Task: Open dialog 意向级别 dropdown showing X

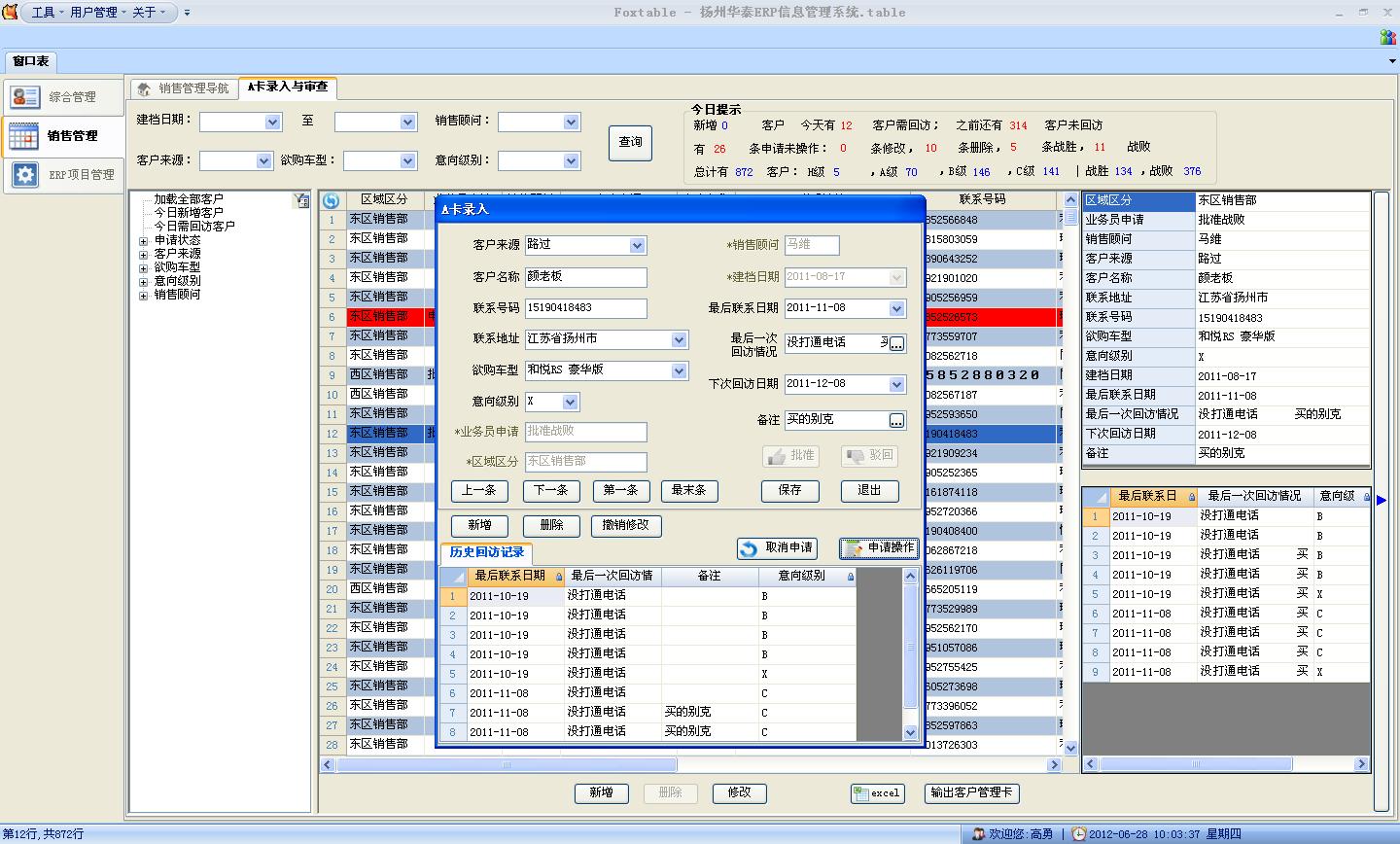Action: coord(571,402)
